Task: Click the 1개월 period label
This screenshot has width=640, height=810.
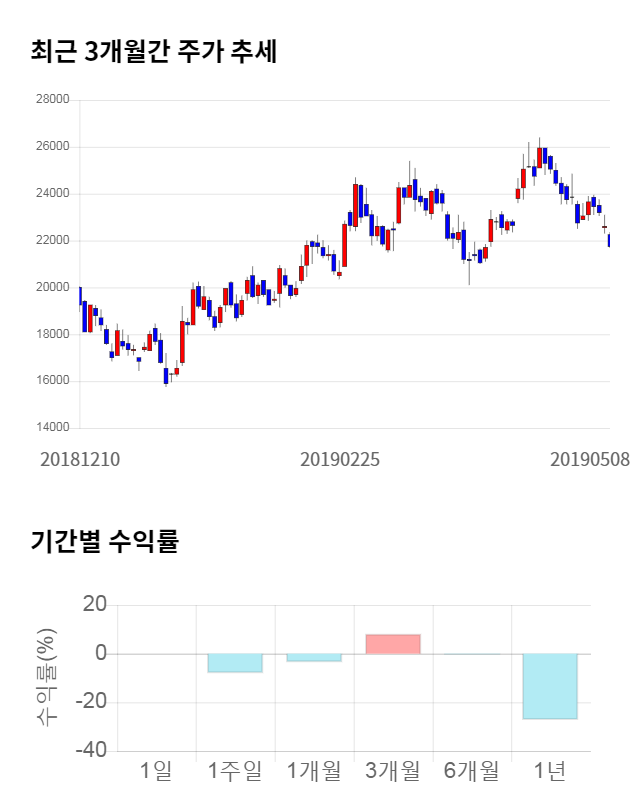Action: click(x=314, y=771)
